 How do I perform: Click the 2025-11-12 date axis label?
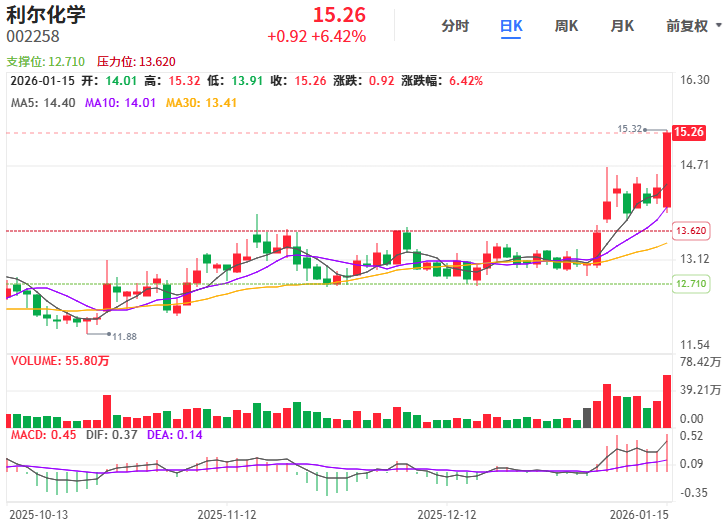point(227,514)
